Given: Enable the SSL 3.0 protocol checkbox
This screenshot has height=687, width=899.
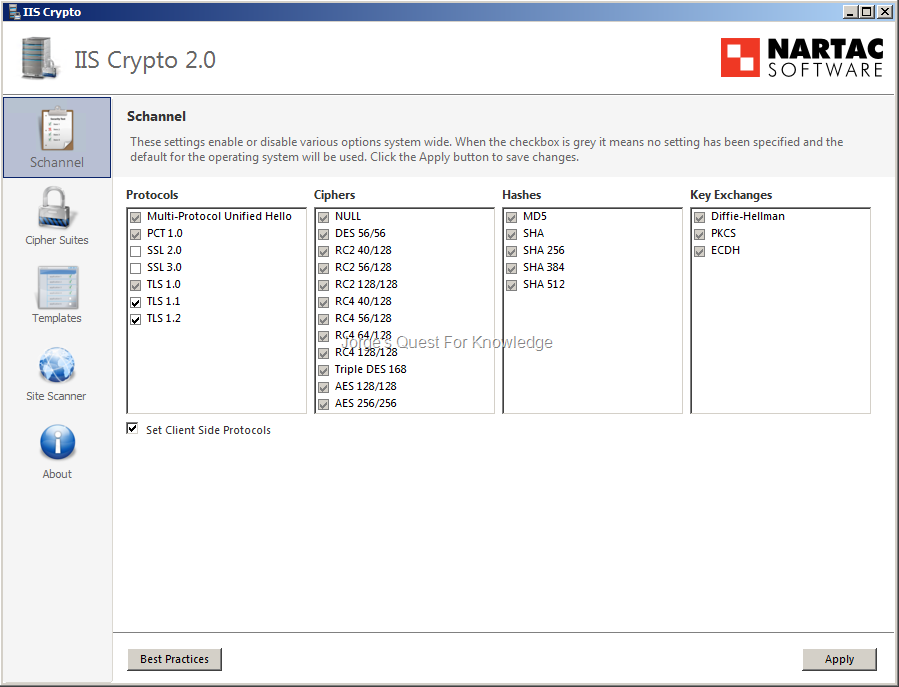Looking at the screenshot, I should pos(135,268).
